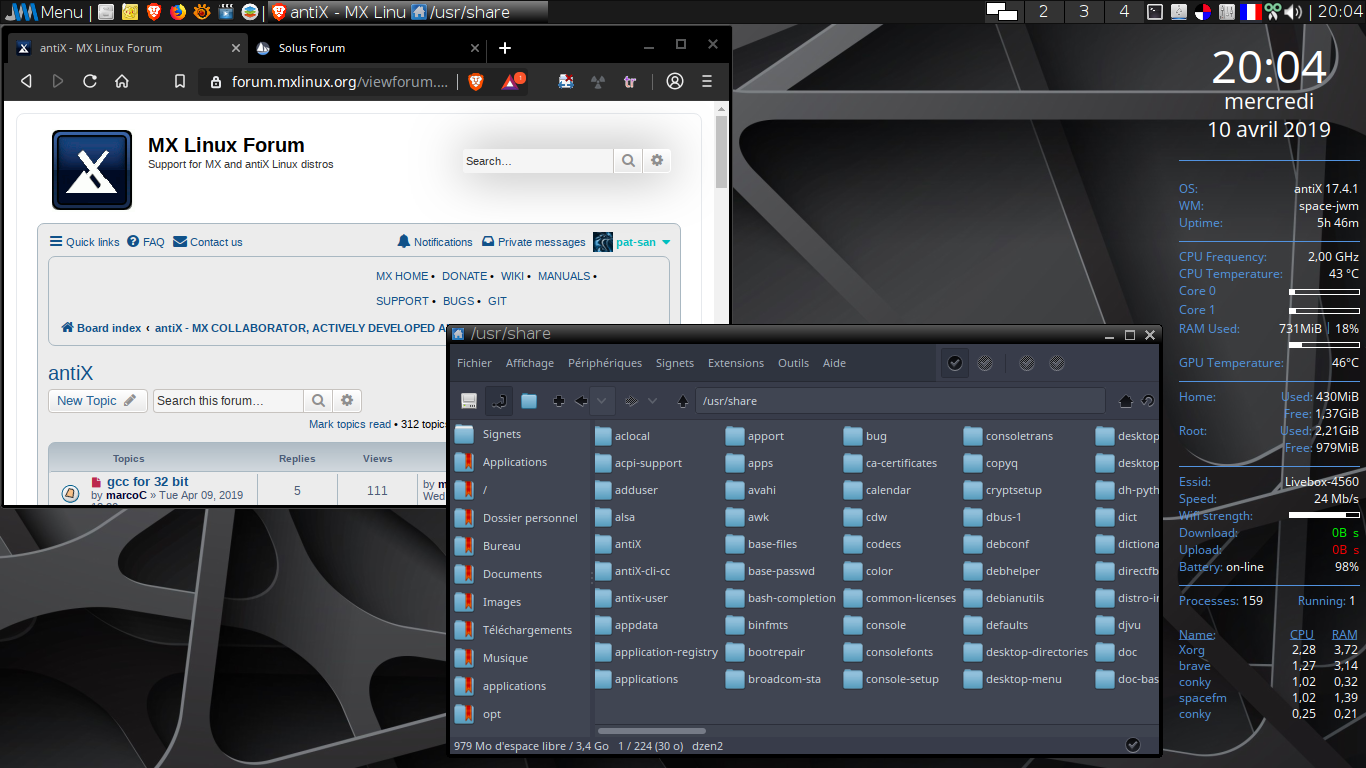Toggle the devices drive icon in SpaceFM toolbar

[x=469, y=401]
